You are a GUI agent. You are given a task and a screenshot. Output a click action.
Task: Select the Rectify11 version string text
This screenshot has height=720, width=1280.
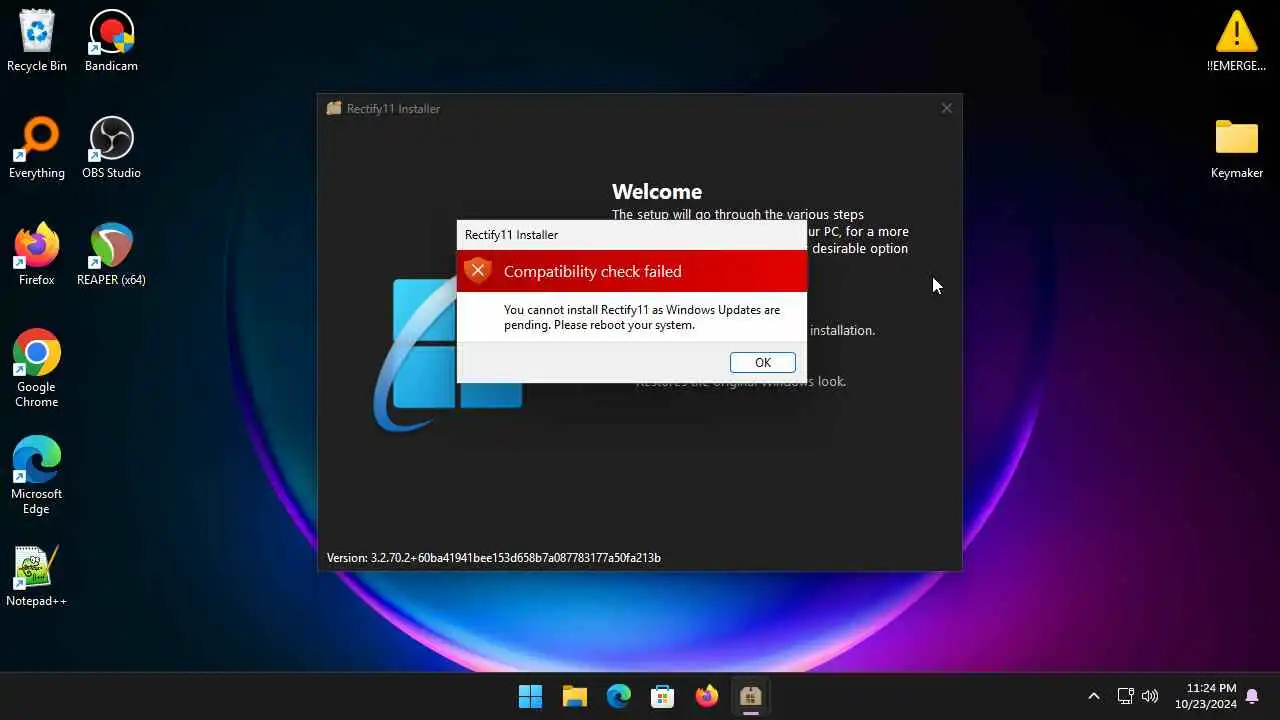494,558
